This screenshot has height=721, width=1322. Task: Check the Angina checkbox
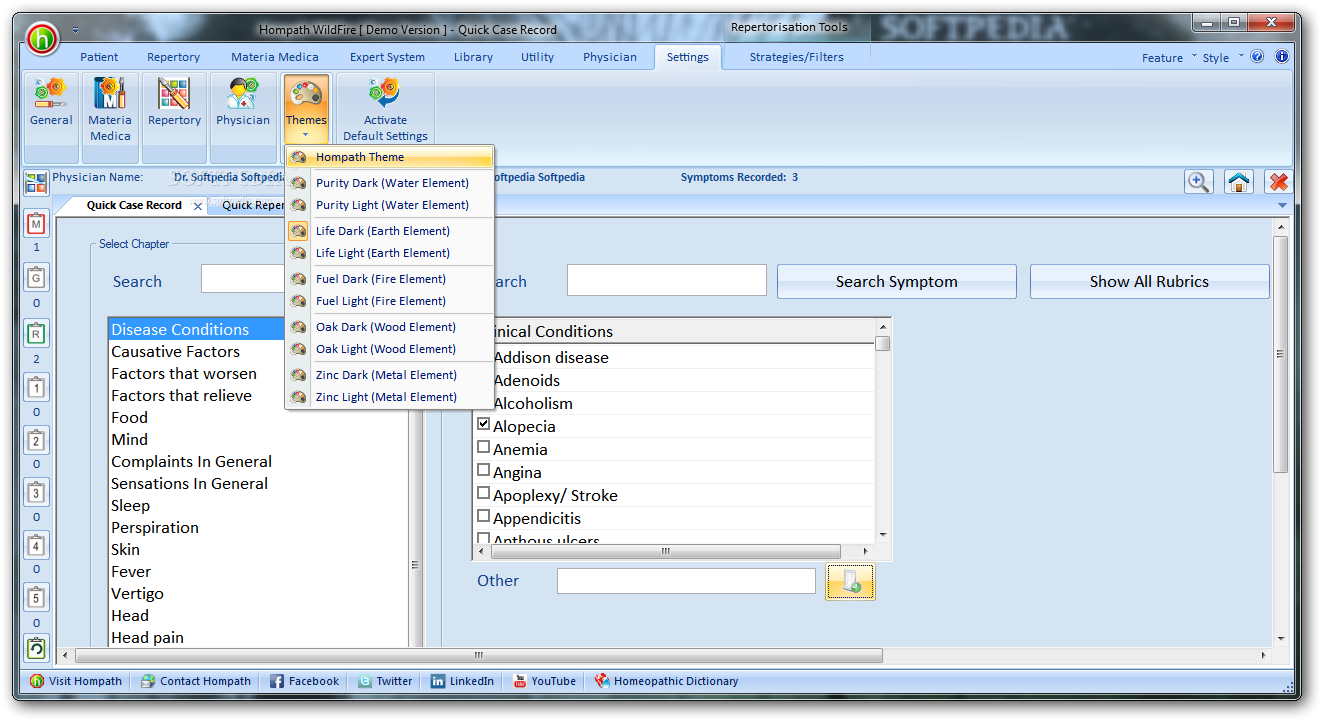pyautogui.click(x=484, y=470)
